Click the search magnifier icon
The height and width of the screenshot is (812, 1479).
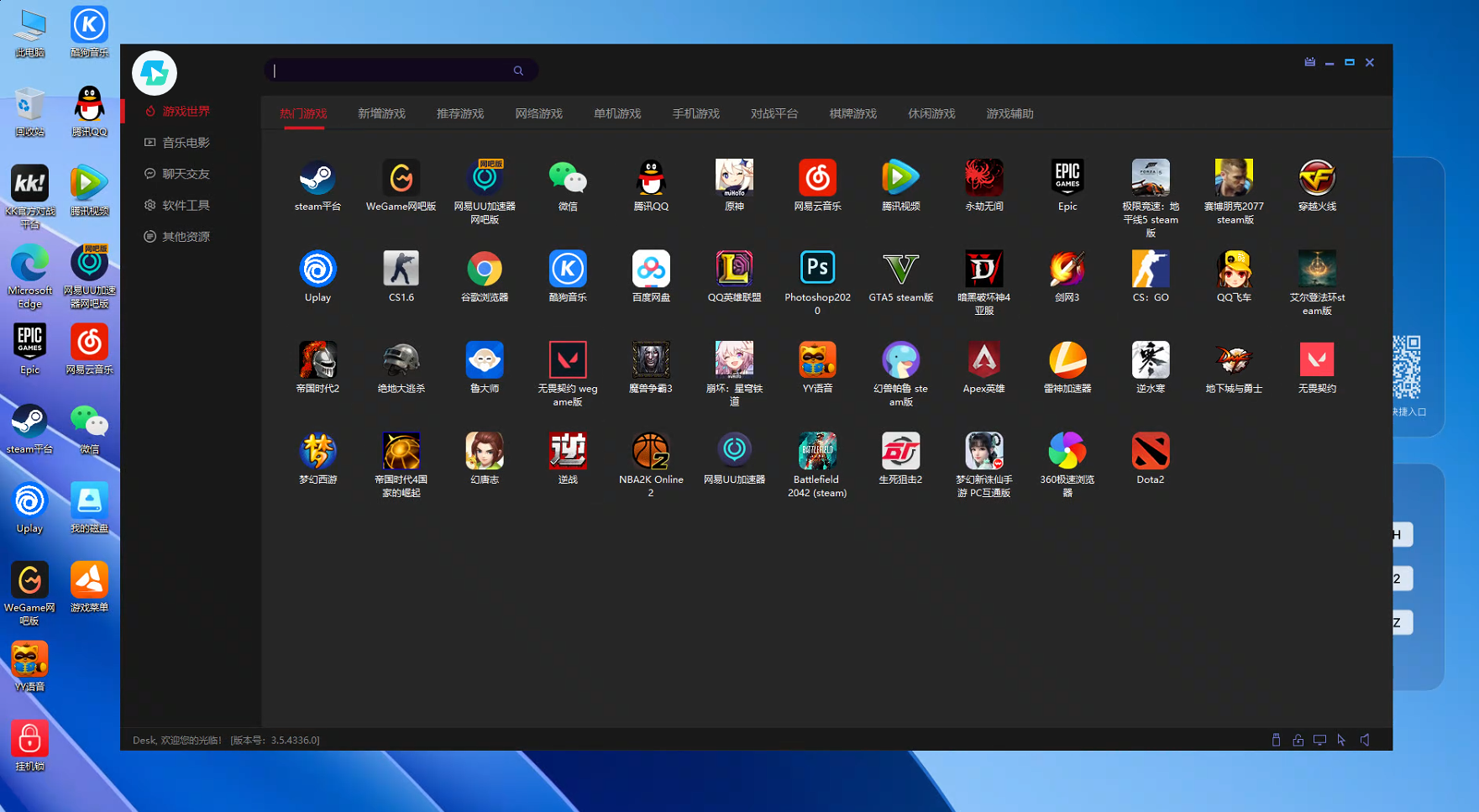tap(518, 71)
